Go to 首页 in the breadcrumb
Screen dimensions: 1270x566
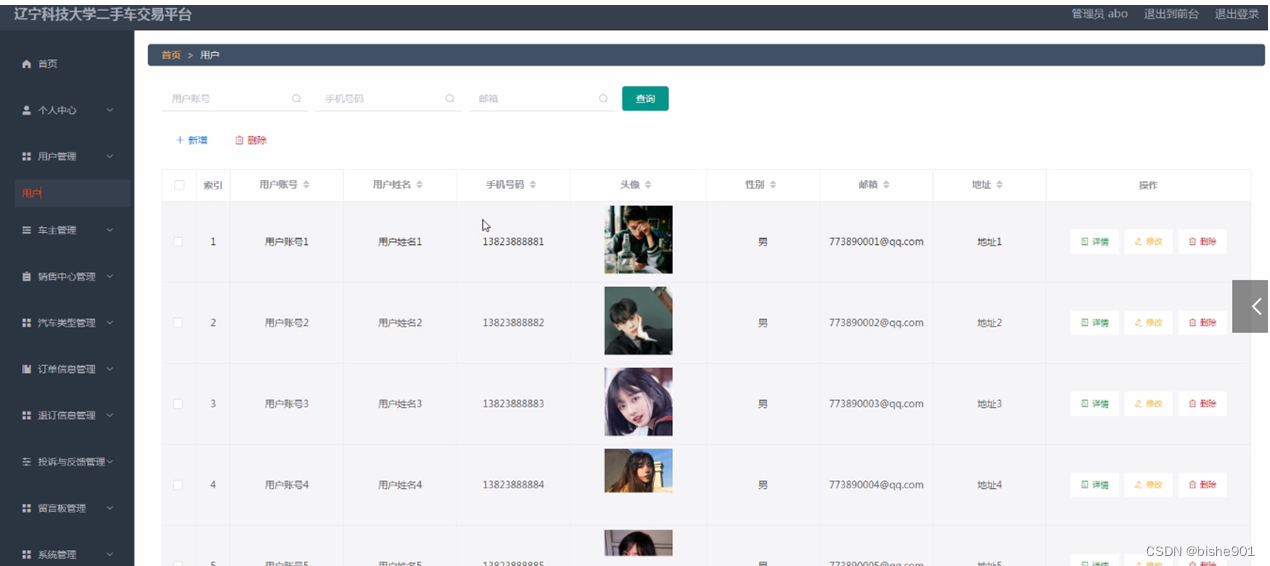(171, 55)
